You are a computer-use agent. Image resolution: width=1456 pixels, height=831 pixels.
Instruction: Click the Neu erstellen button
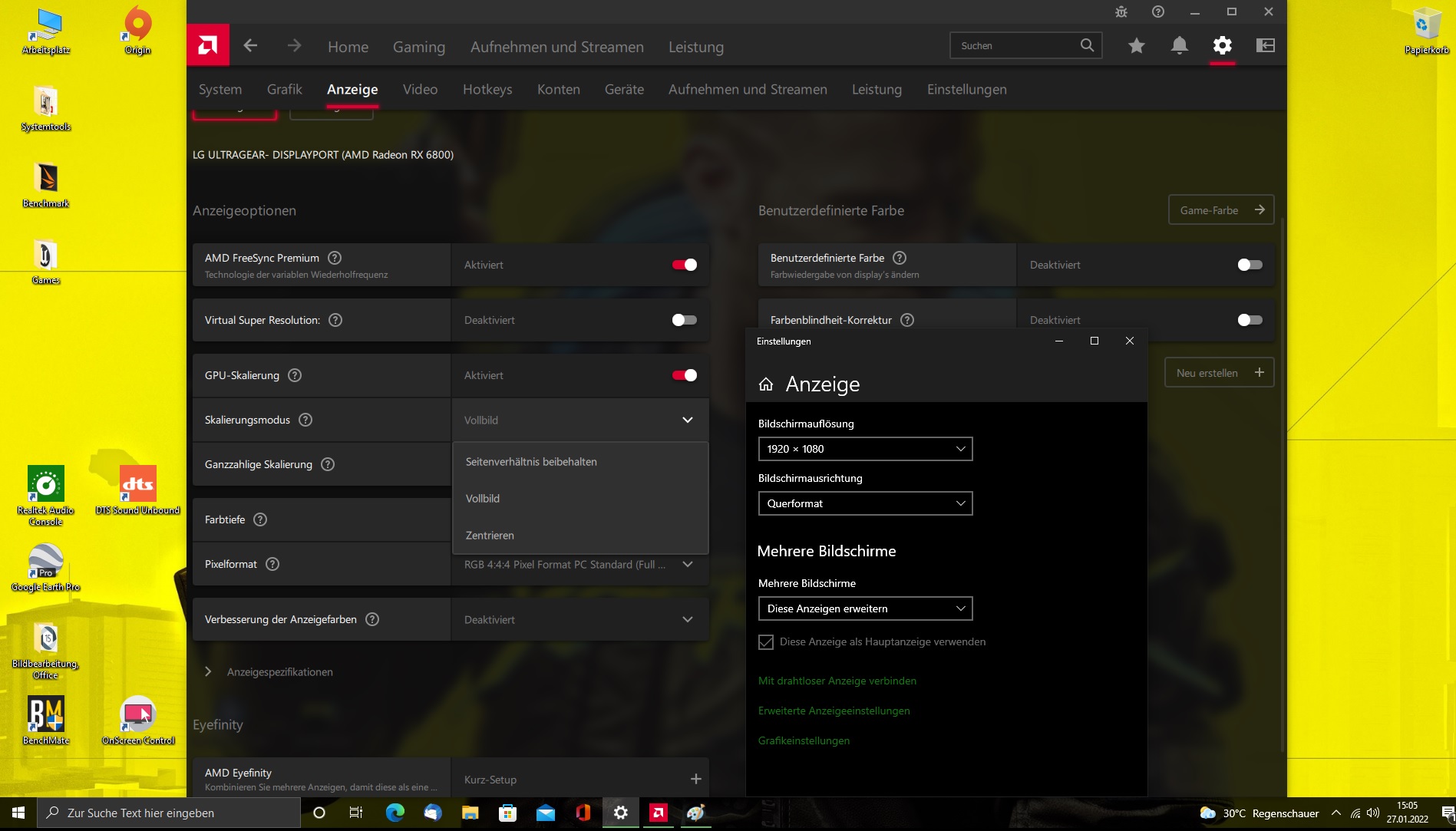click(1220, 373)
